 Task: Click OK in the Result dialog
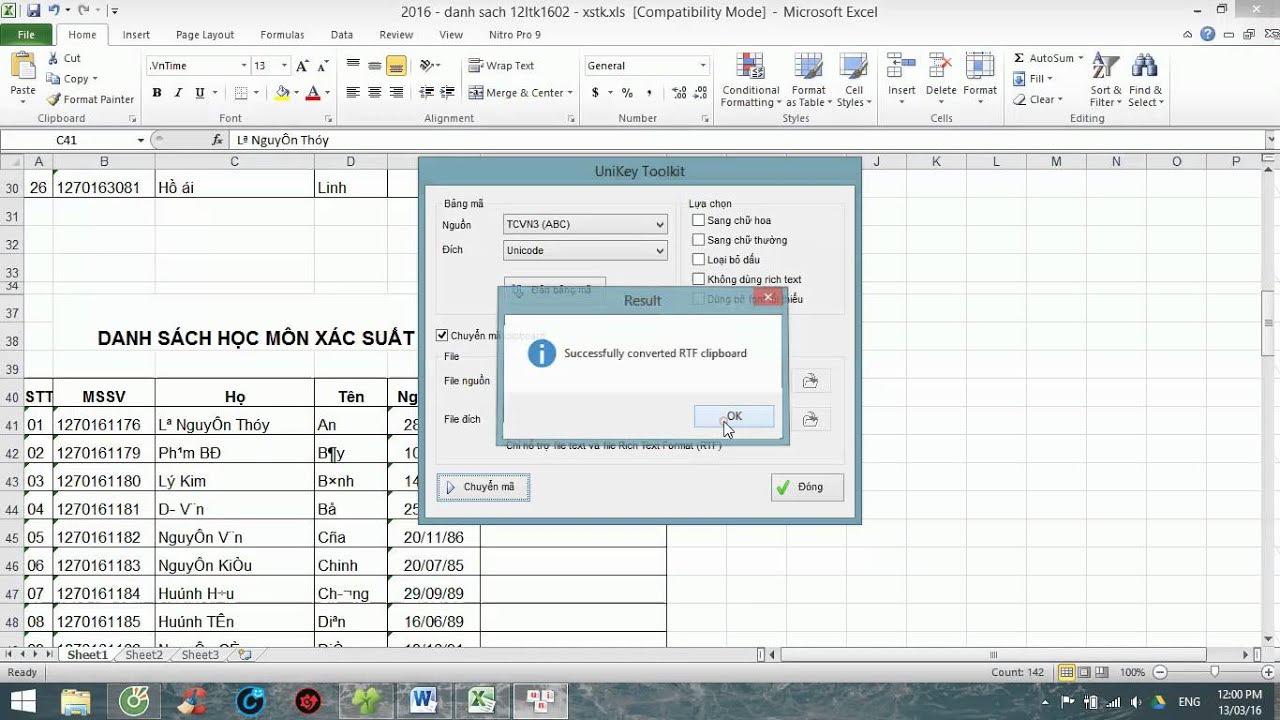(734, 416)
